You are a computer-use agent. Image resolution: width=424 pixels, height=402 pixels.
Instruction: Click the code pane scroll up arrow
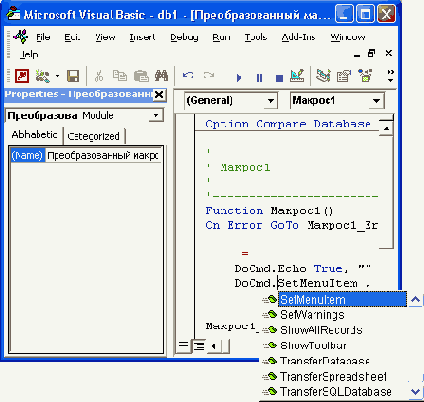tap(386, 128)
